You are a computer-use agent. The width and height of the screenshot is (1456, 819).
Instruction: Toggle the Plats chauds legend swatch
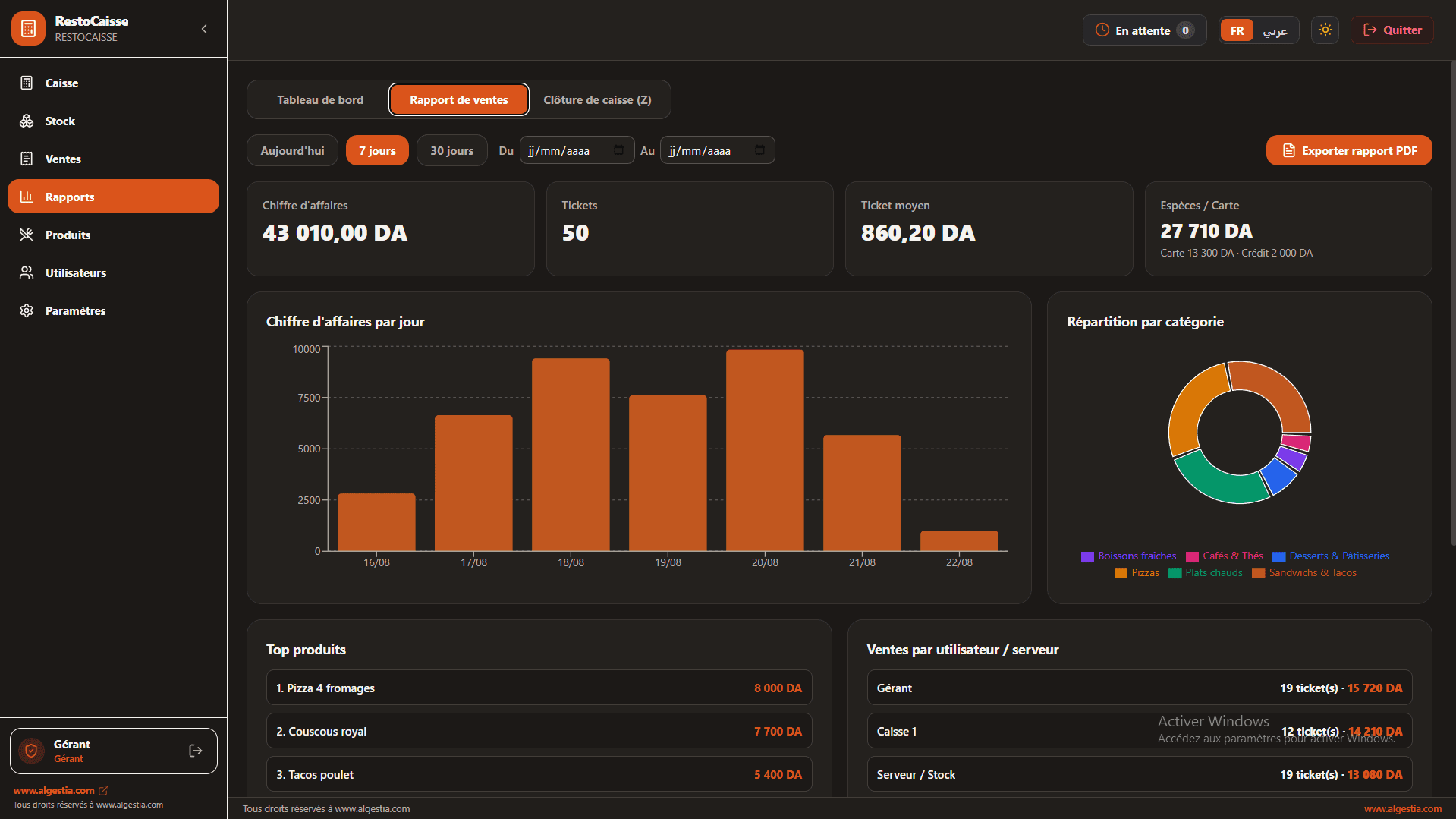(x=1175, y=573)
